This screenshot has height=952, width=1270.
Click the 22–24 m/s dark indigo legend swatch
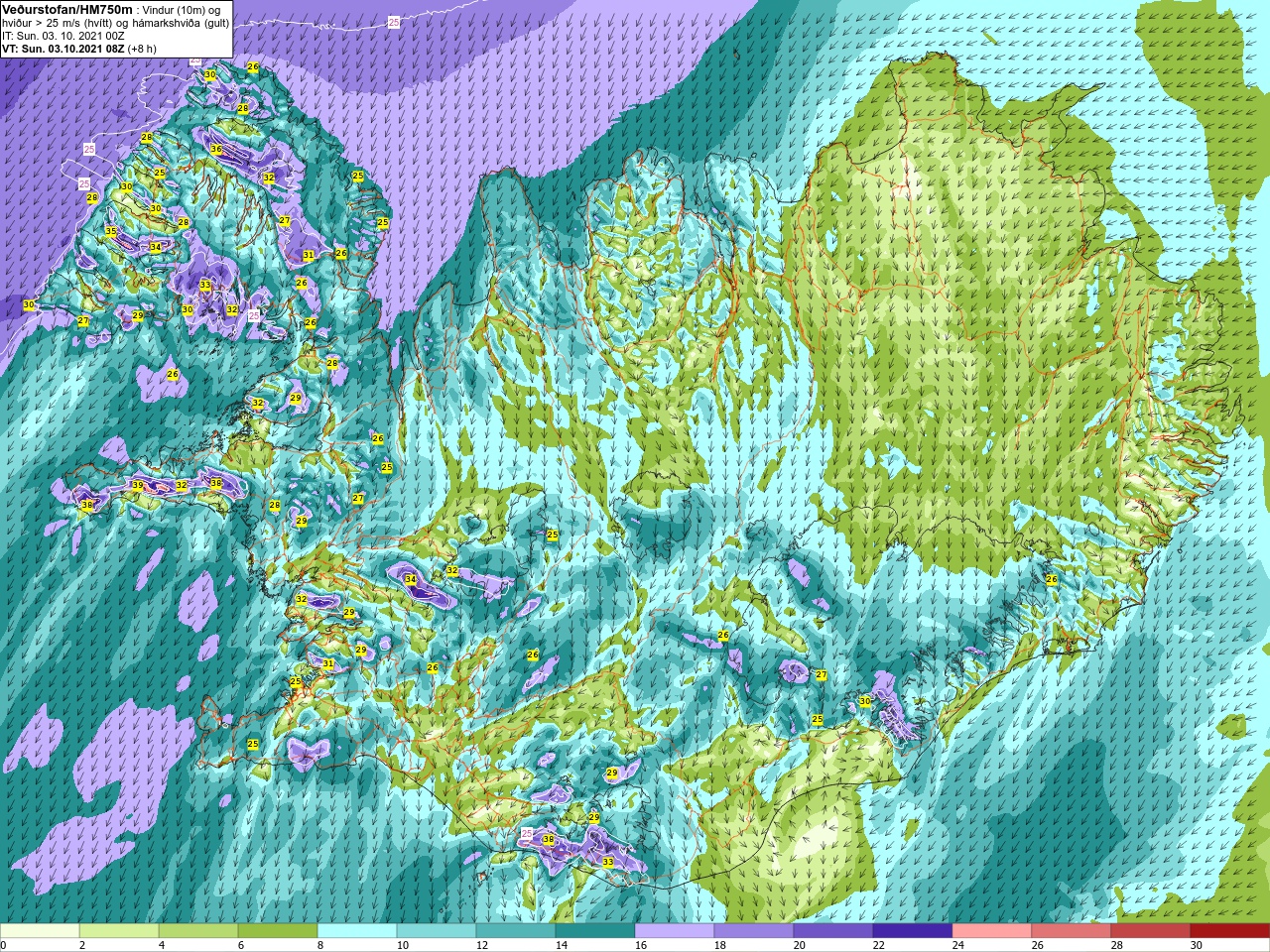[913, 931]
